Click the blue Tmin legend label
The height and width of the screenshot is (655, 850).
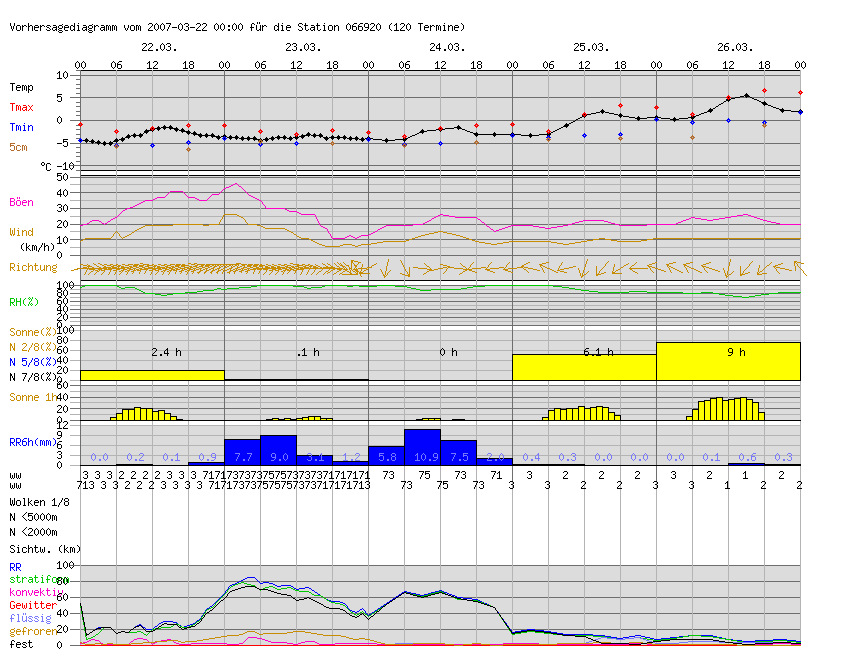[22, 127]
